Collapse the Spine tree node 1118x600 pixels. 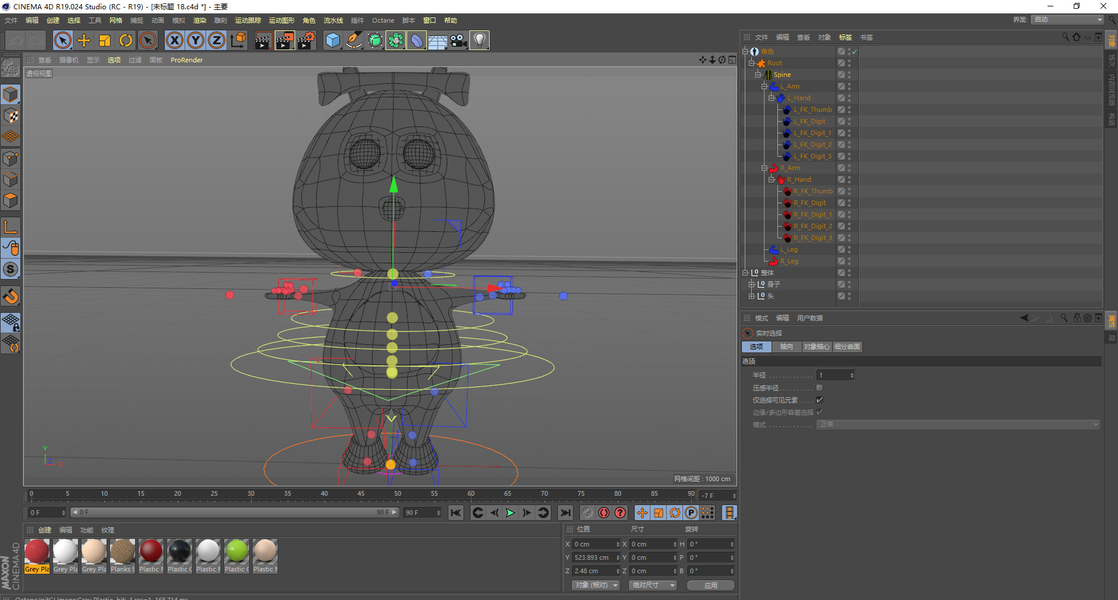click(x=758, y=75)
